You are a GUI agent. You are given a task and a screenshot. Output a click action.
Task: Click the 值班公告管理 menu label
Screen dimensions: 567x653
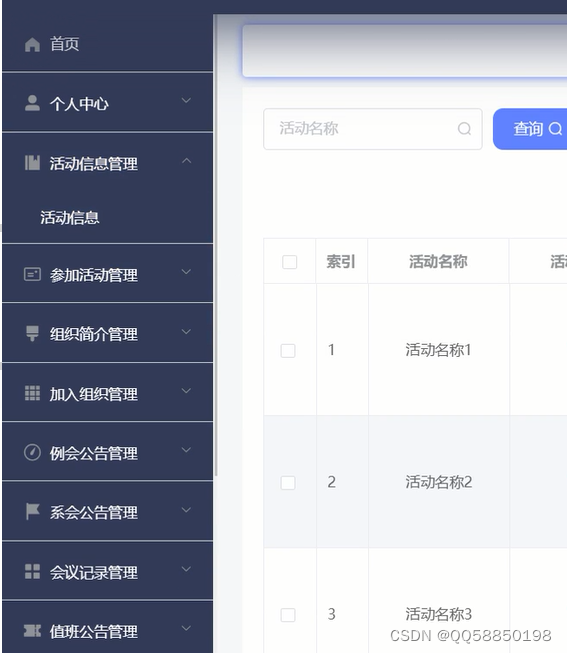pos(94,632)
